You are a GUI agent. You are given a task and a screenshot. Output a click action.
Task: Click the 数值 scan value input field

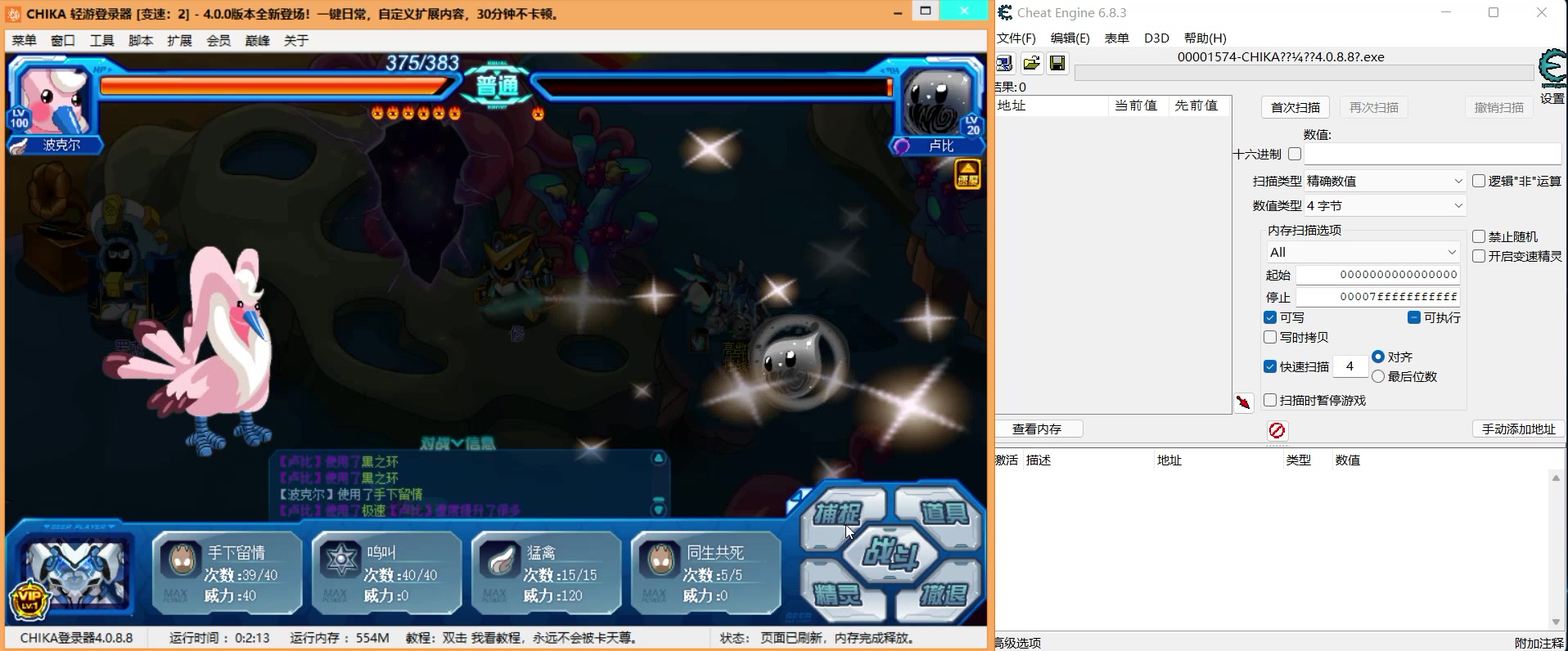1432,154
